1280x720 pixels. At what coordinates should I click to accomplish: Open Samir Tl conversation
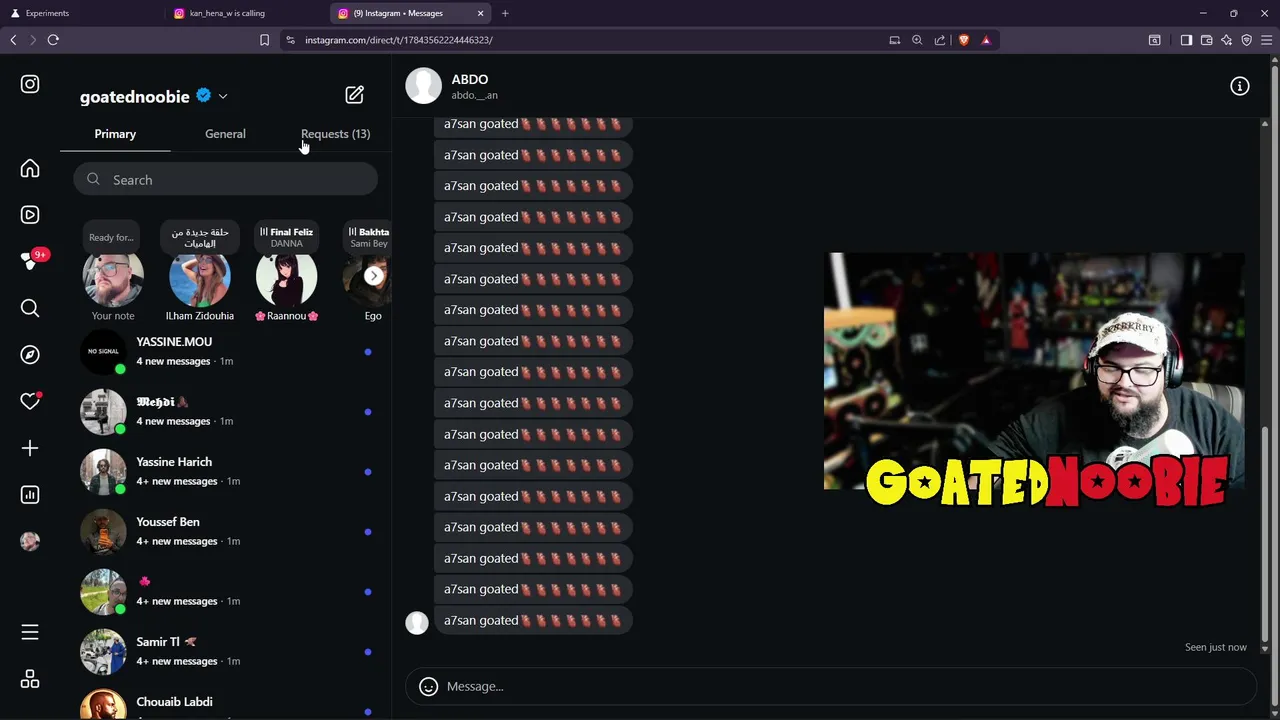coord(225,652)
